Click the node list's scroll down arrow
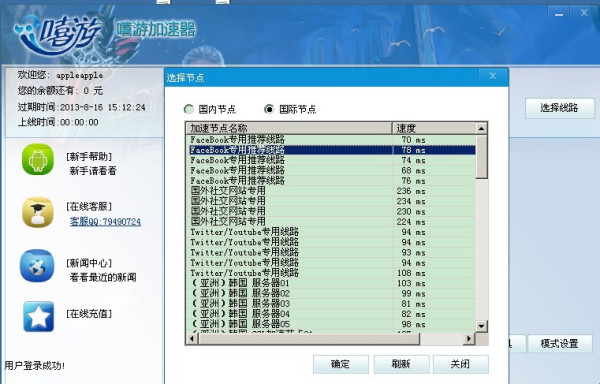The image size is (600, 384). (481, 326)
